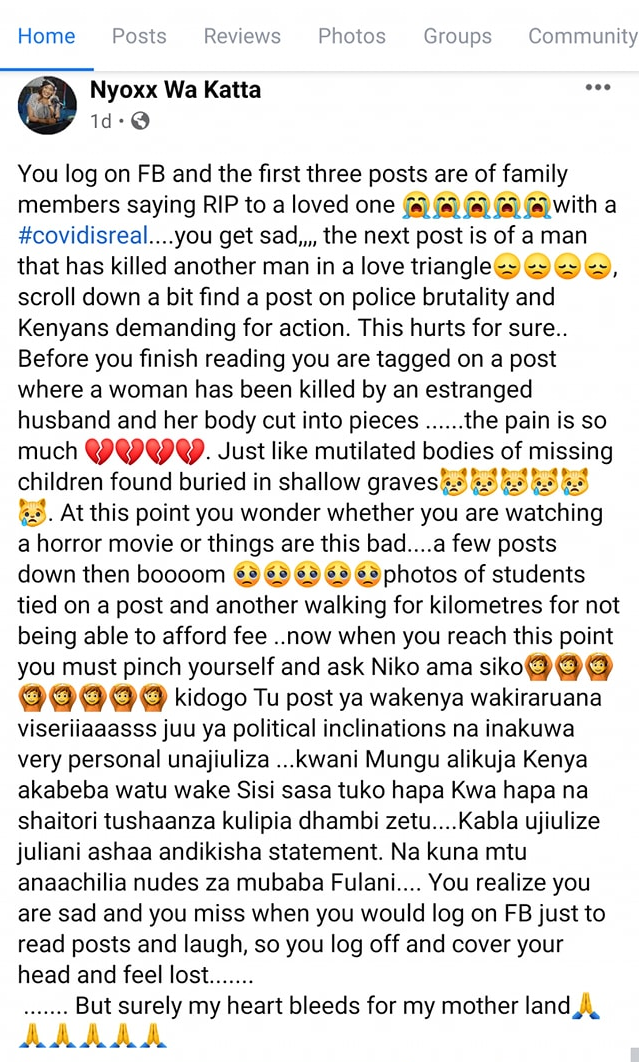Select the Photos tab

point(352,36)
